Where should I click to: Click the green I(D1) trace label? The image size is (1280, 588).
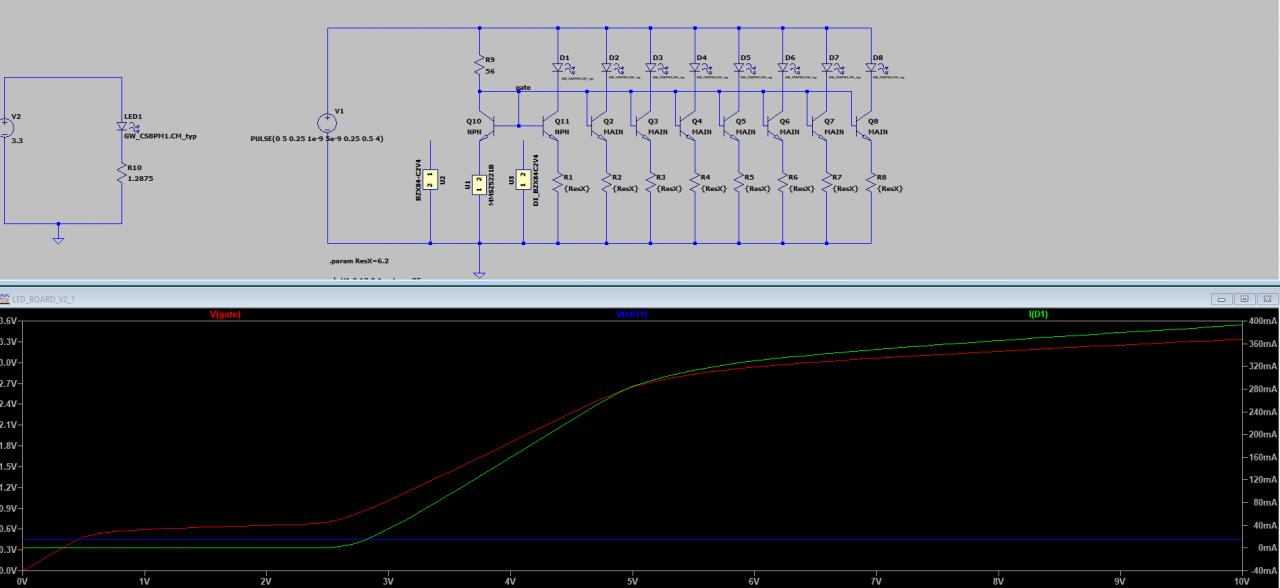tap(1038, 315)
